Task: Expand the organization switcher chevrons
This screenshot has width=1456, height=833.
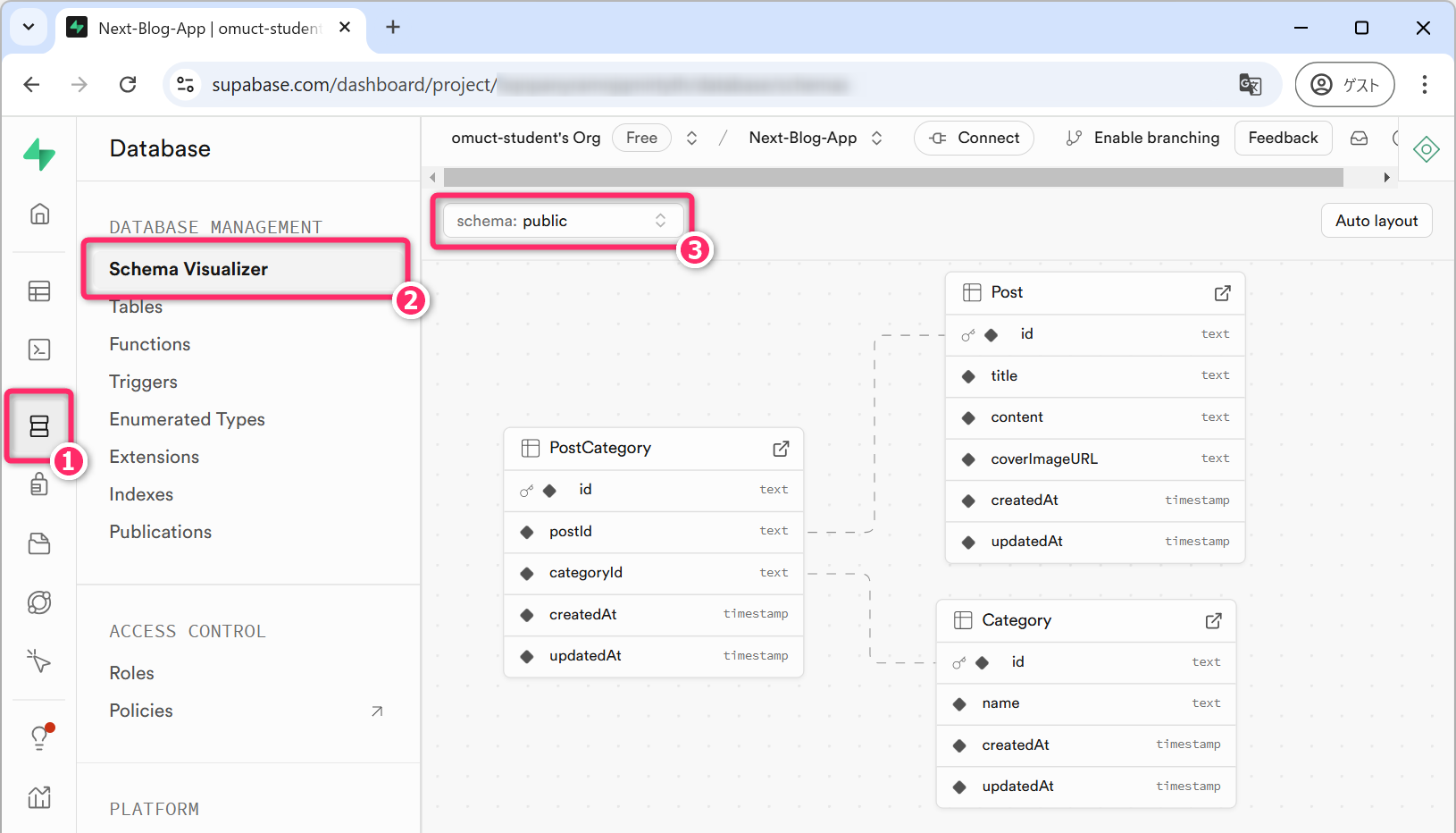Action: pyautogui.click(x=691, y=139)
